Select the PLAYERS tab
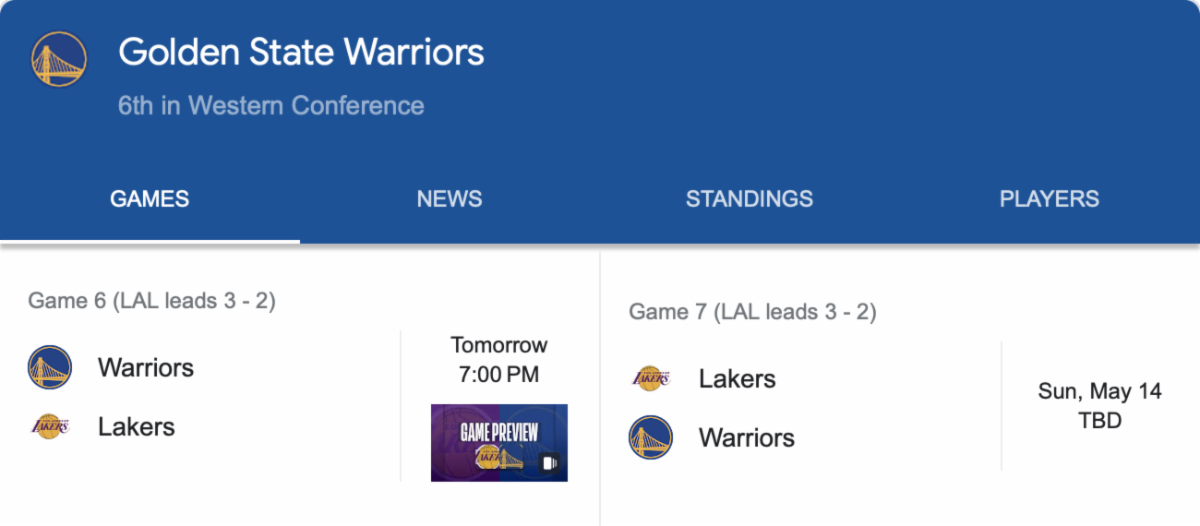This screenshot has width=1200, height=526. click(1049, 198)
